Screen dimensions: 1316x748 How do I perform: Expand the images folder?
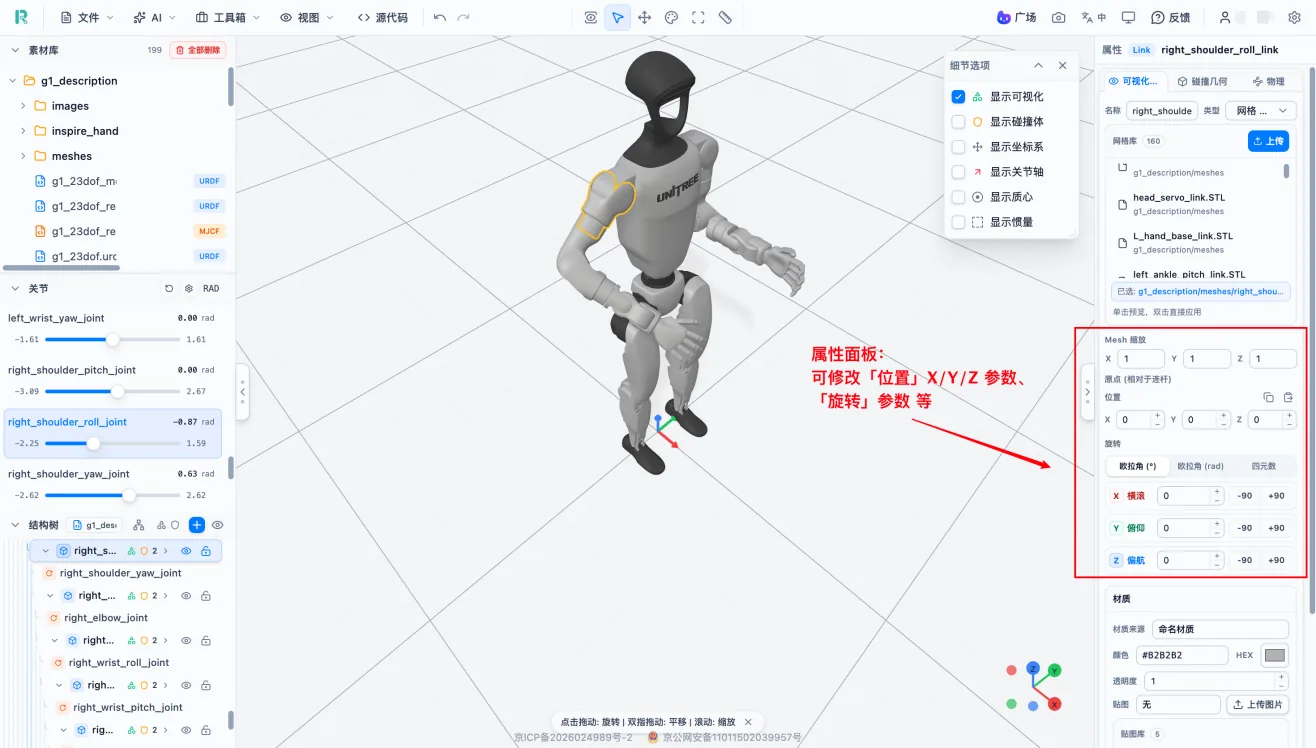point(23,105)
